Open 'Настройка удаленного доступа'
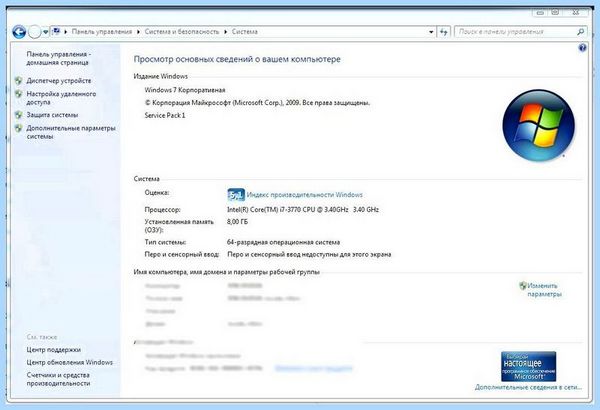This screenshot has height=410, width=600. (61, 98)
